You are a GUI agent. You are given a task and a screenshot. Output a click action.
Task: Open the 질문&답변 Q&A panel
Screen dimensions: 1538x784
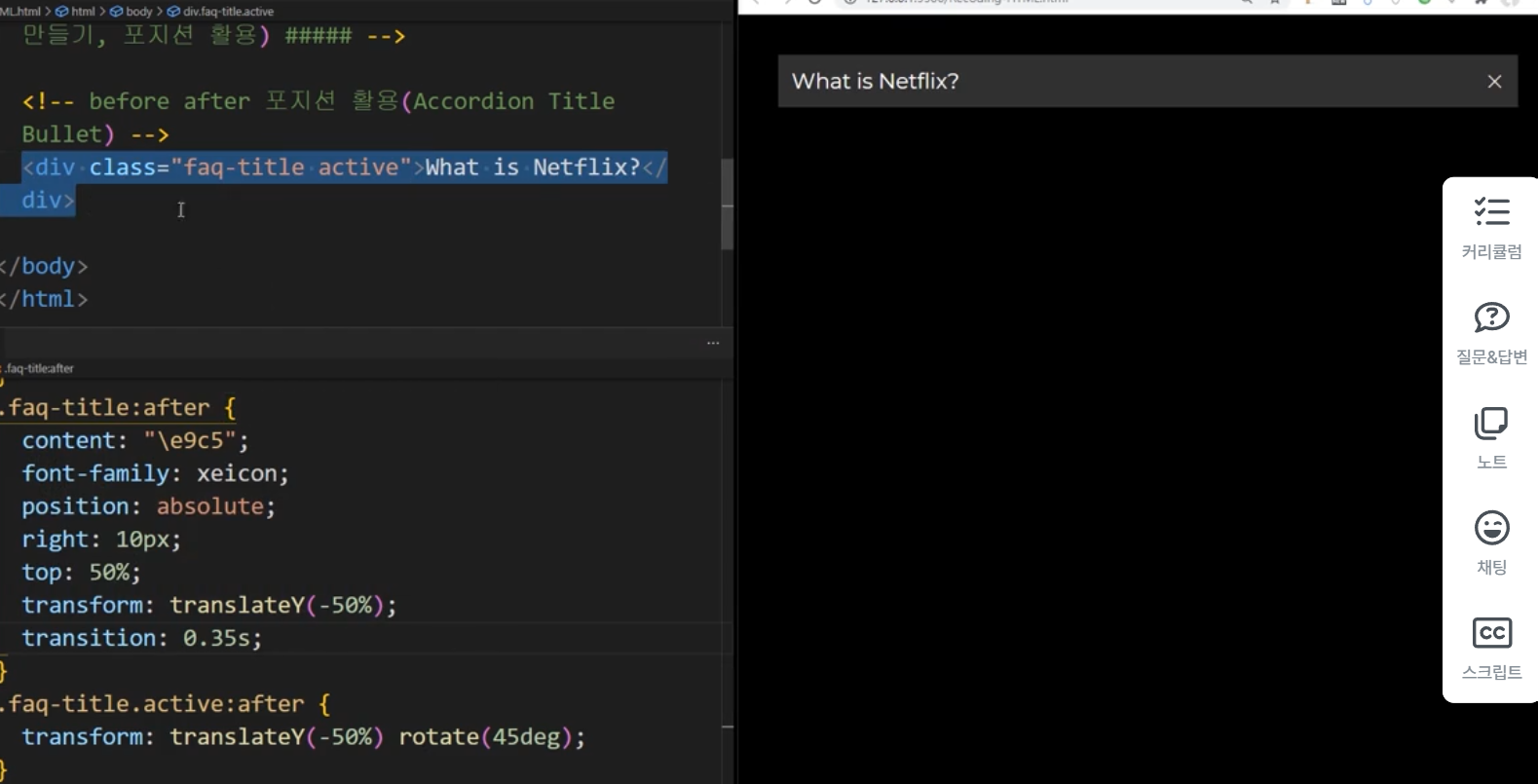1491,334
